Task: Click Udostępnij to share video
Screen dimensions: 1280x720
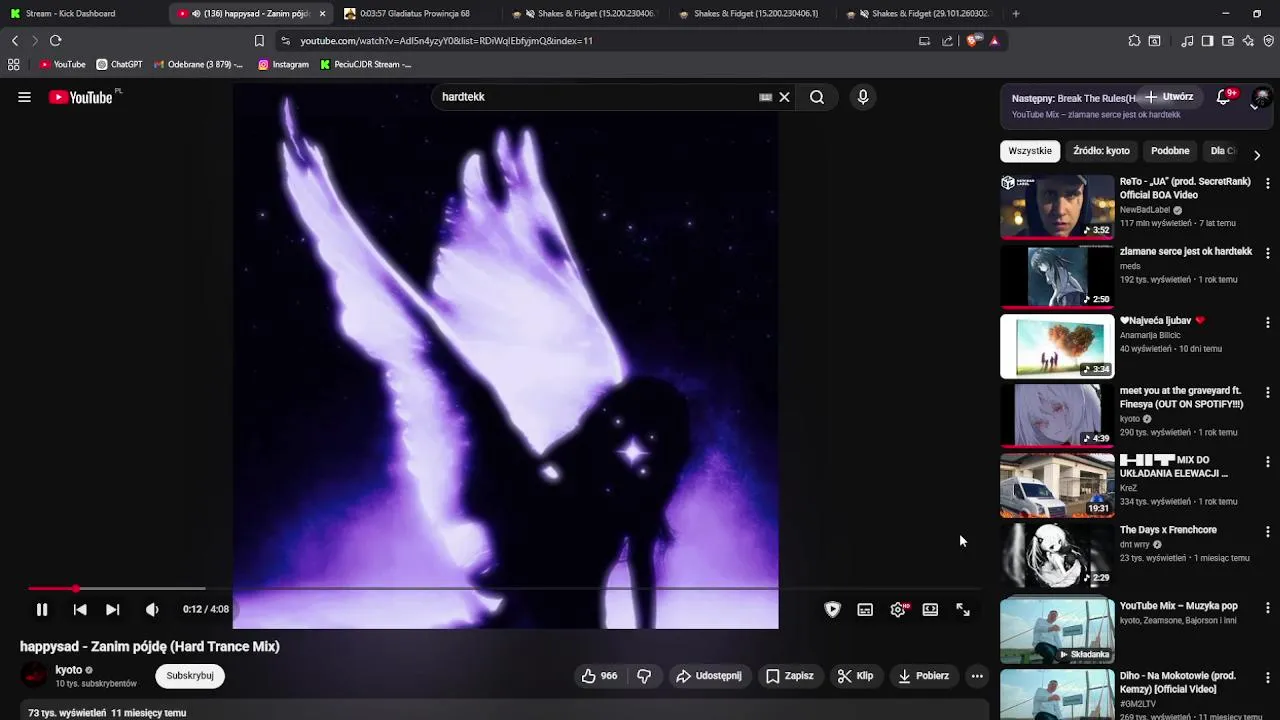Action: coord(709,676)
